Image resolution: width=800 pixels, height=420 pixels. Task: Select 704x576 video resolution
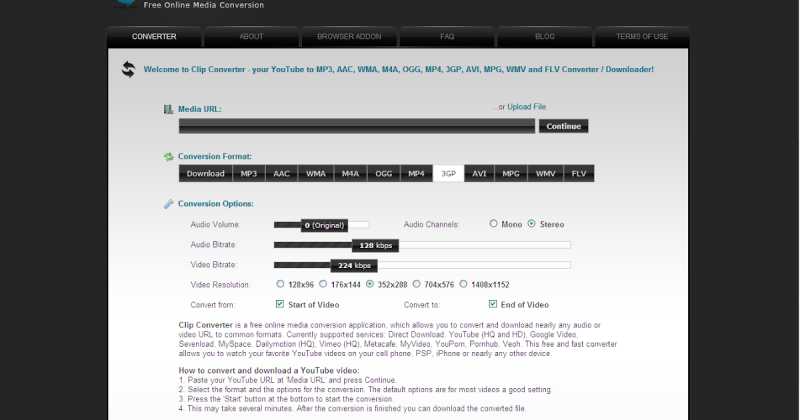tap(416, 284)
